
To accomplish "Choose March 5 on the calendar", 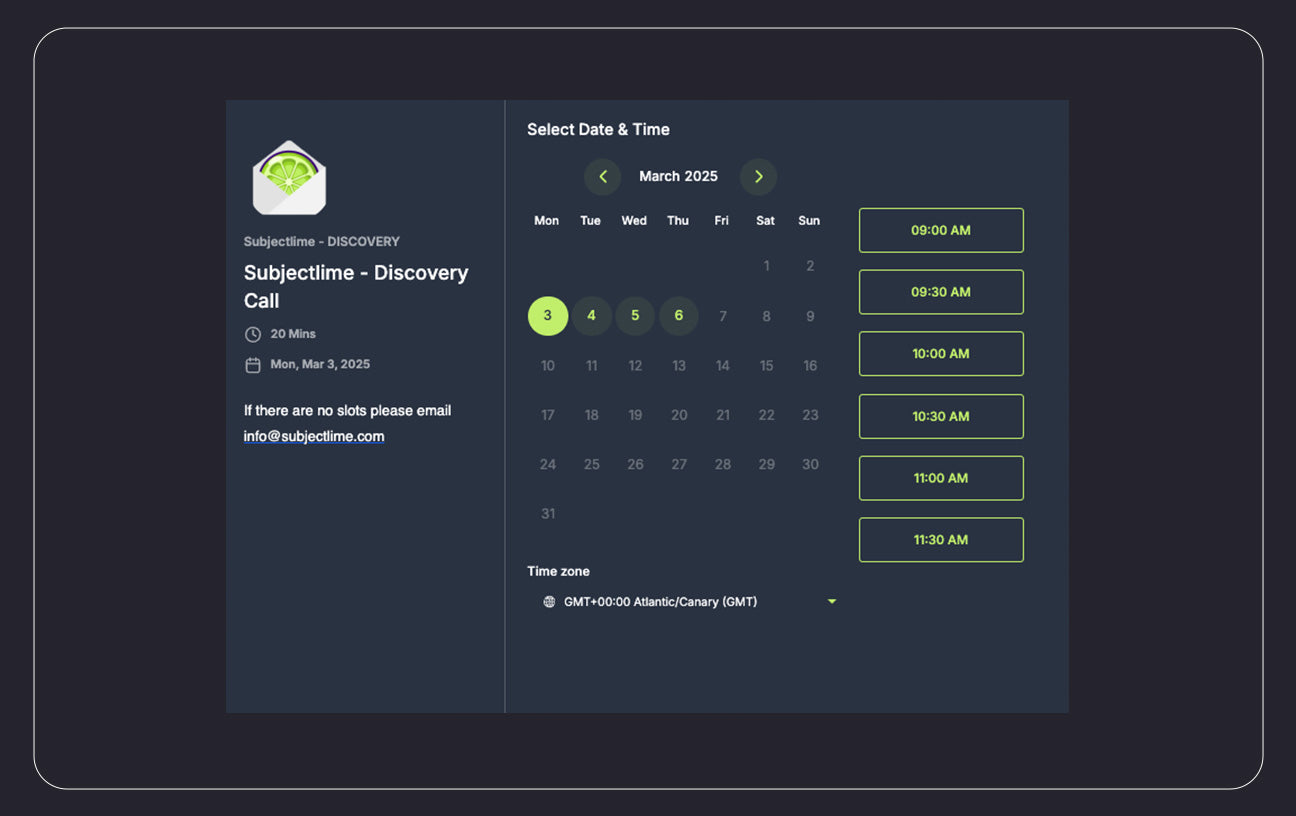I will point(635,316).
